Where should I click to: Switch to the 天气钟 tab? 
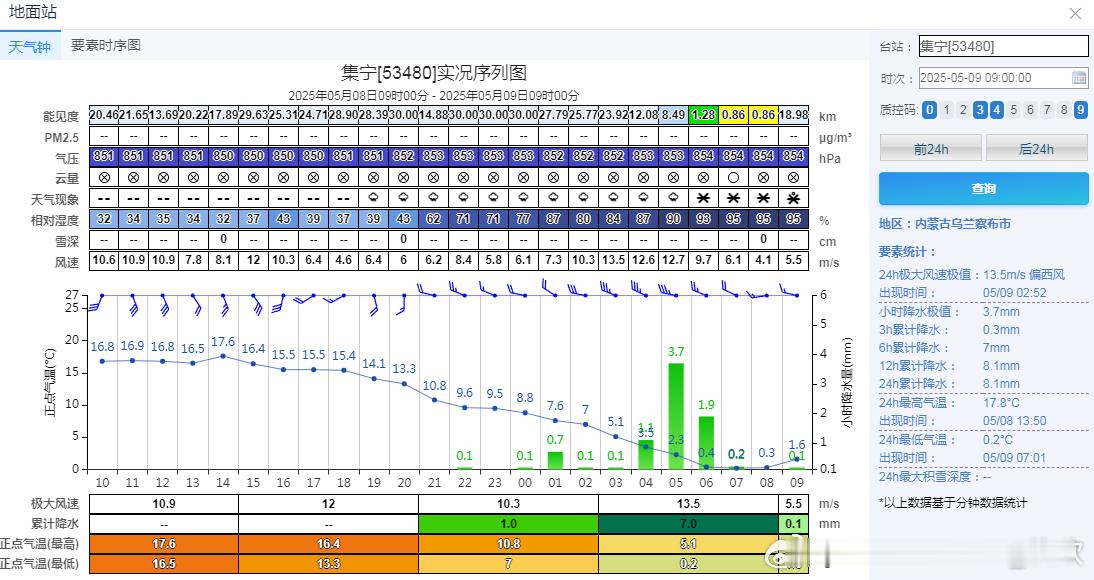coord(30,46)
